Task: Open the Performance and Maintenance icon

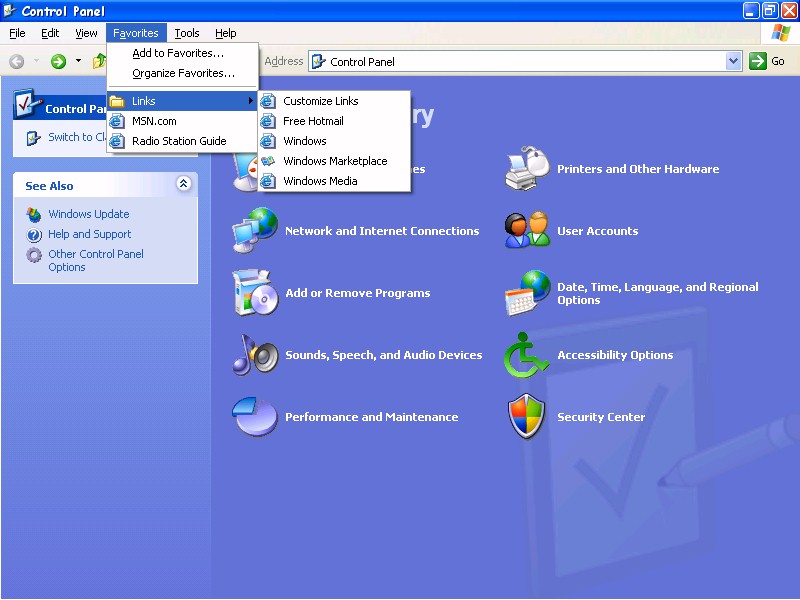Action: pyautogui.click(x=254, y=417)
